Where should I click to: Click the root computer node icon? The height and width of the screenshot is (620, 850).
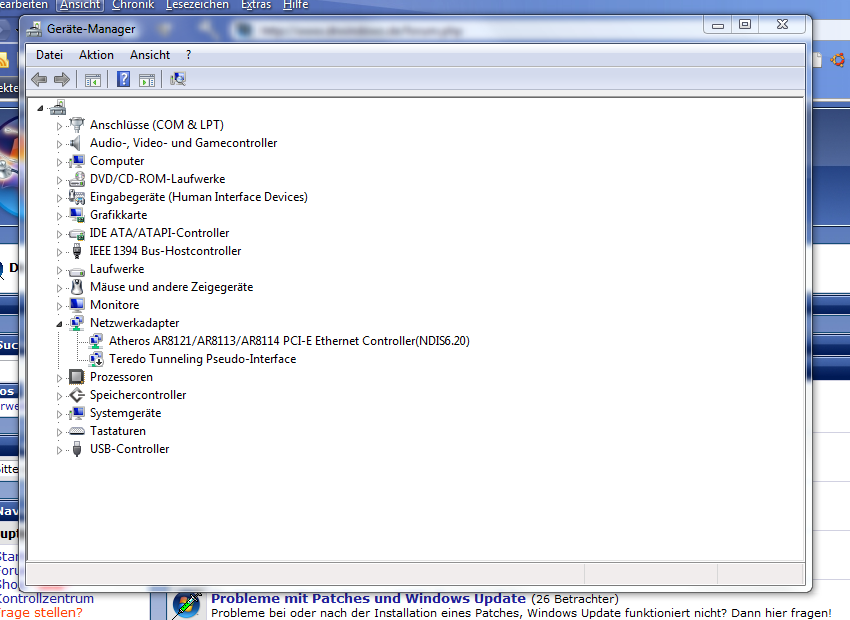[57, 107]
